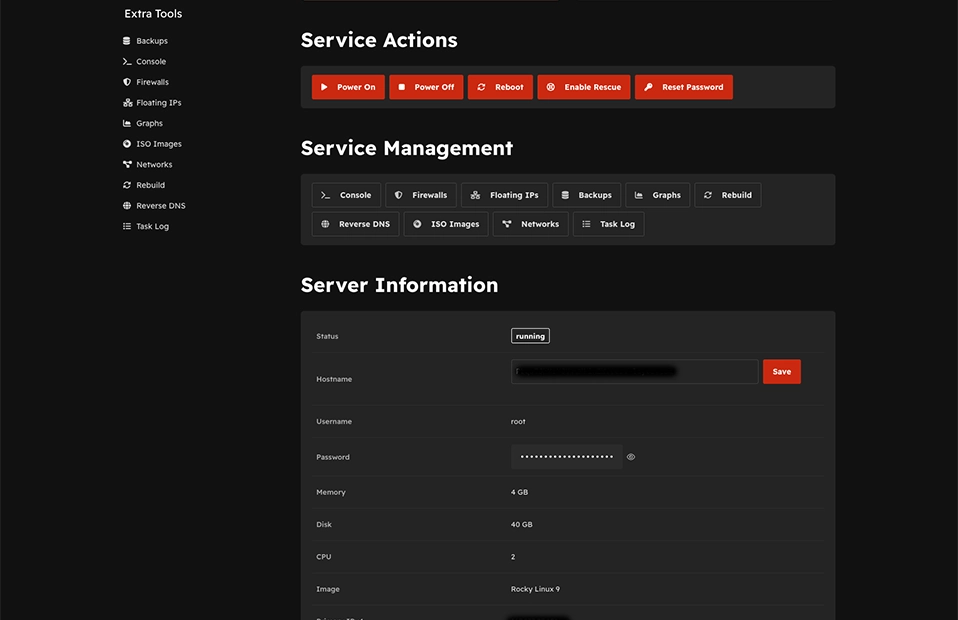Click the masked password field
Image resolution: width=958 pixels, height=620 pixels.
pyautogui.click(x=566, y=457)
